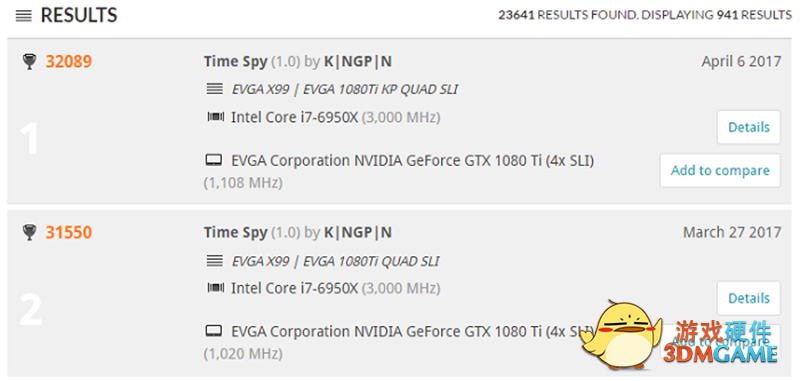800x381 pixels.
Task: Click the trophy icon beside score 31550
Action: click(x=29, y=233)
